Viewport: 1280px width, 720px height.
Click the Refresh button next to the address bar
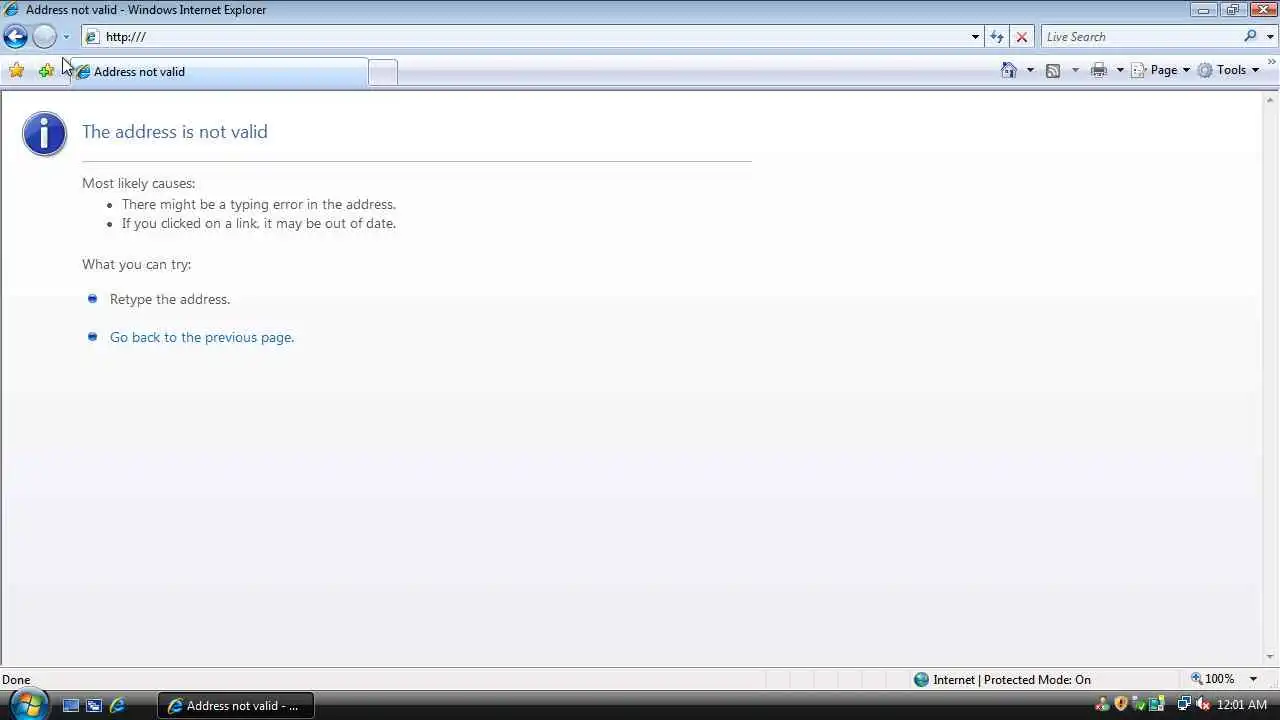[997, 37]
